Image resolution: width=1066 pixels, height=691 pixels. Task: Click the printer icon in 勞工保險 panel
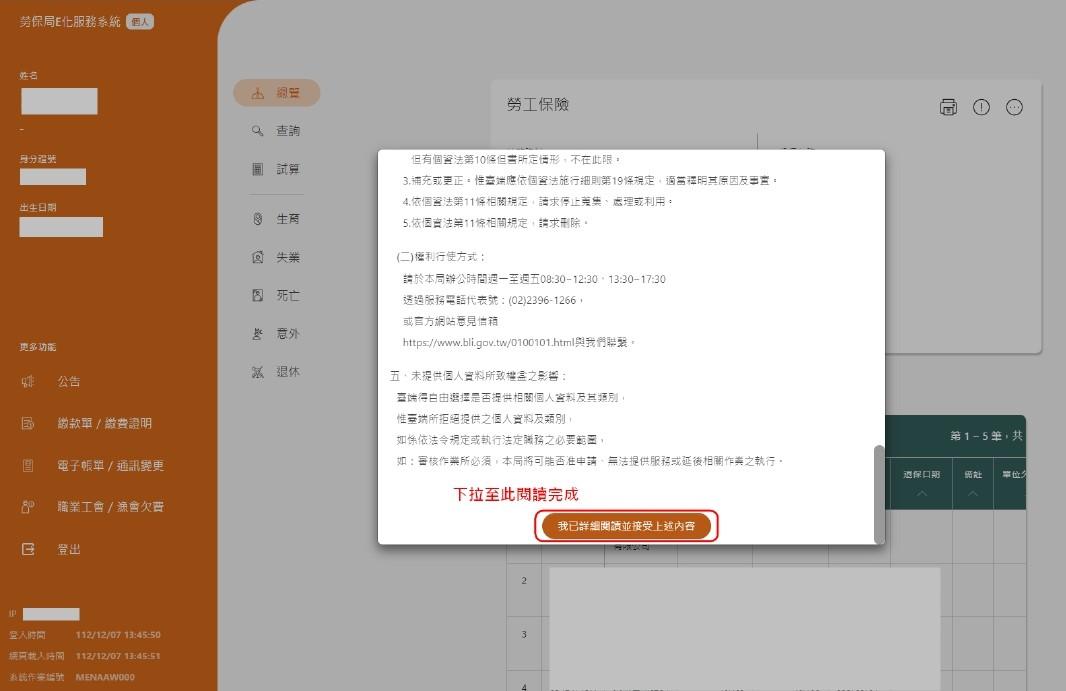(x=948, y=107)
